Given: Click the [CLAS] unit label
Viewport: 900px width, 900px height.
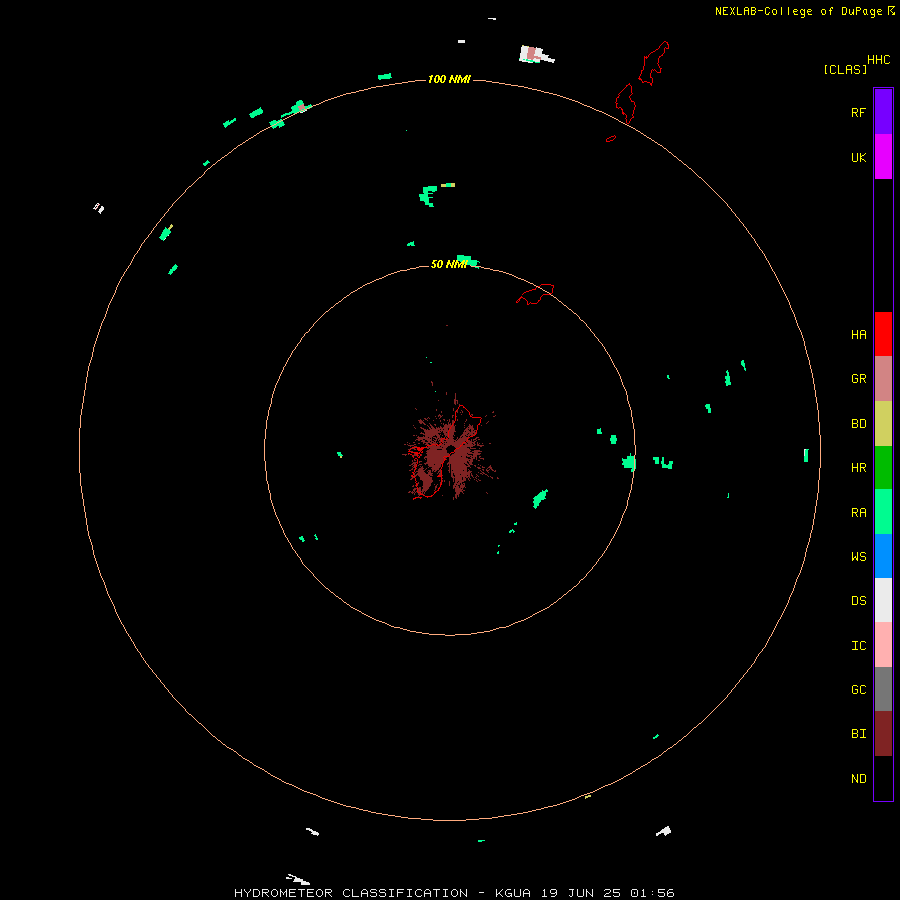Looking at the screenshot, I should (845, 70).
